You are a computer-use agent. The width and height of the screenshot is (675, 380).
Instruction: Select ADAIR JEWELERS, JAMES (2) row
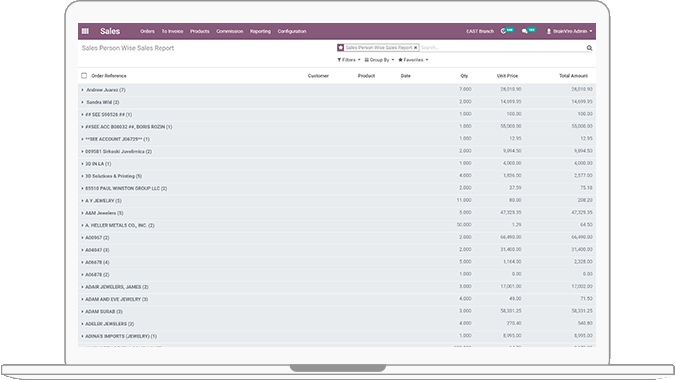[x=337, y=287]
